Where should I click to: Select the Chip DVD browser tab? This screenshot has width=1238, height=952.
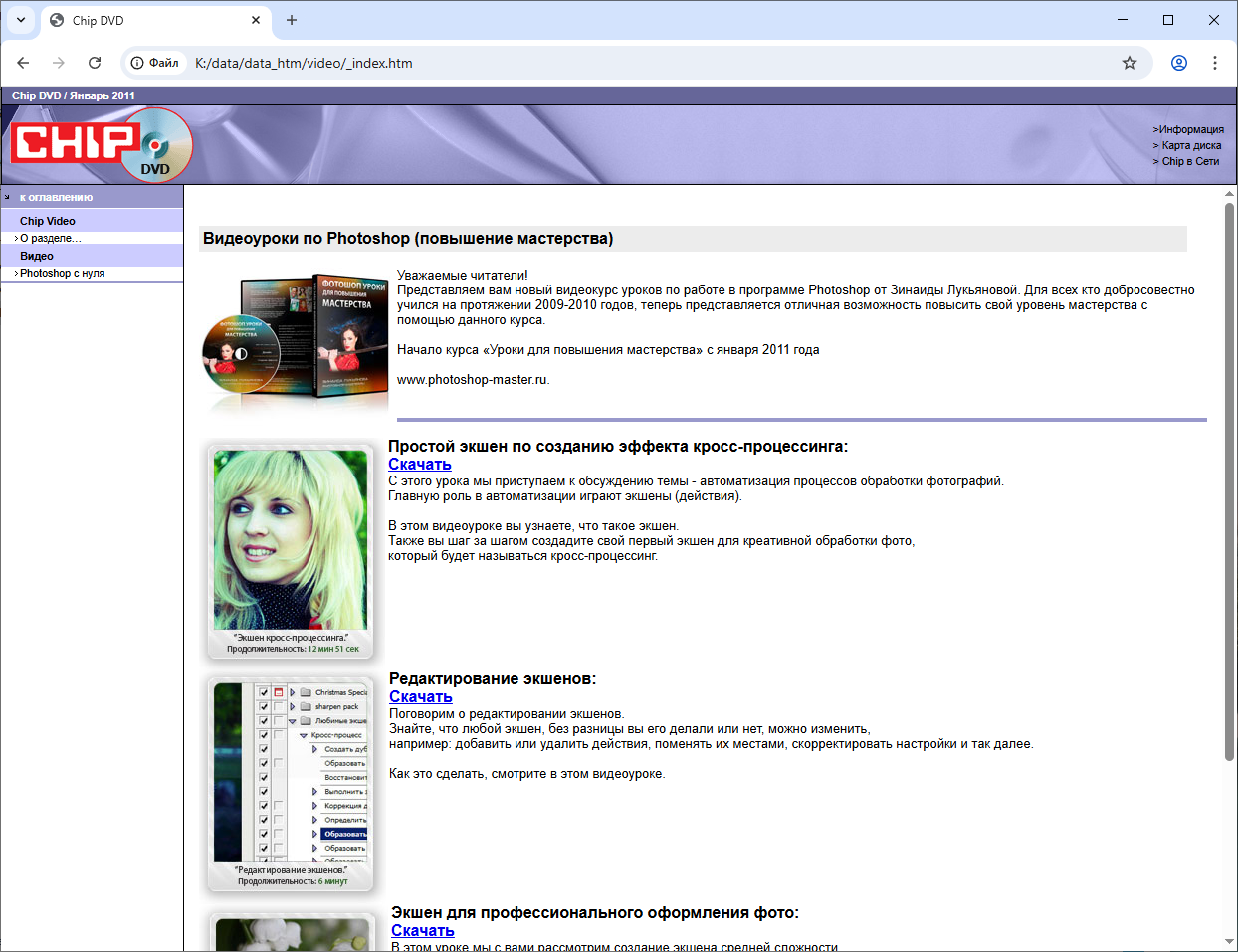[154, 20]
